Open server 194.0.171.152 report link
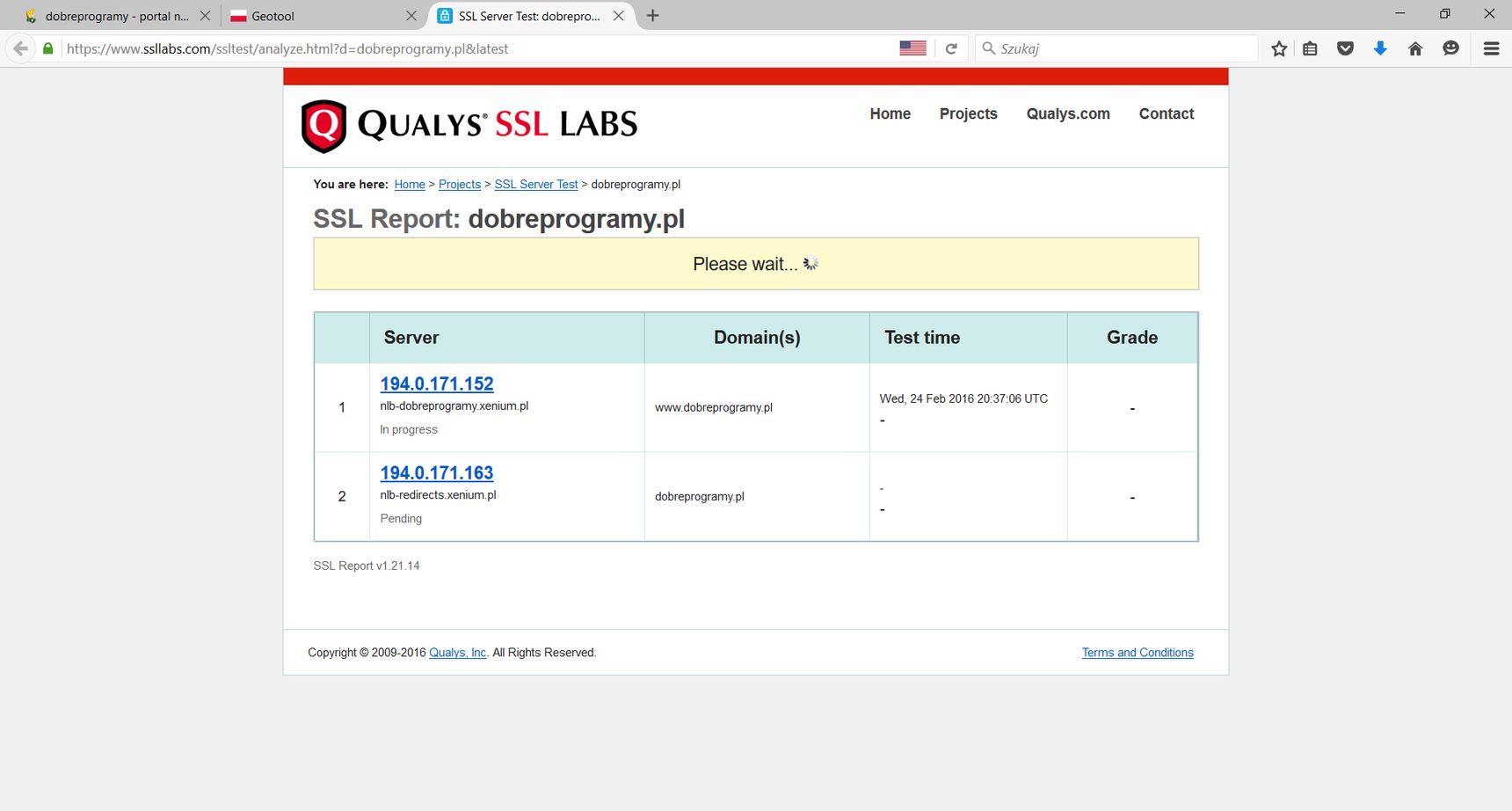1512x811 pixels. tap(437, 384)
